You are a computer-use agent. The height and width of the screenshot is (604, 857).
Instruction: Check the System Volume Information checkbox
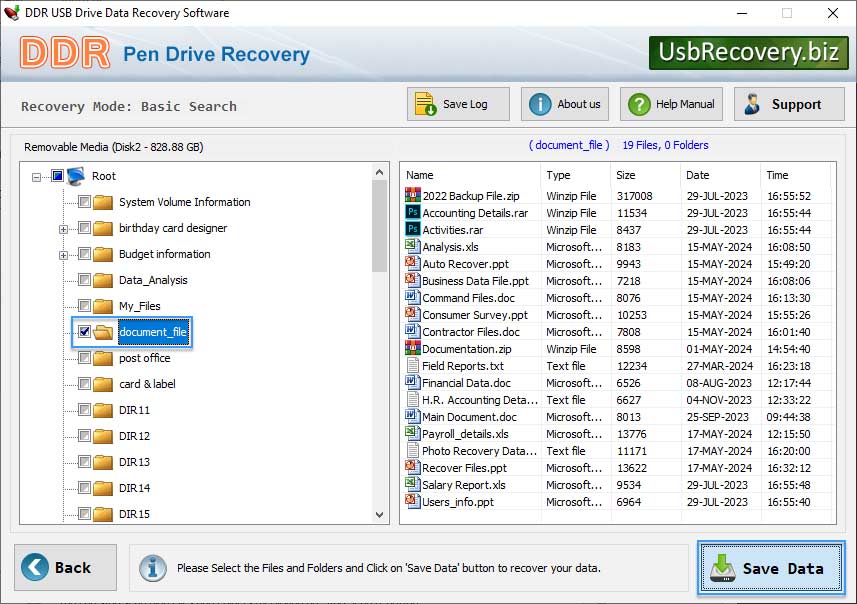(84, 202)
